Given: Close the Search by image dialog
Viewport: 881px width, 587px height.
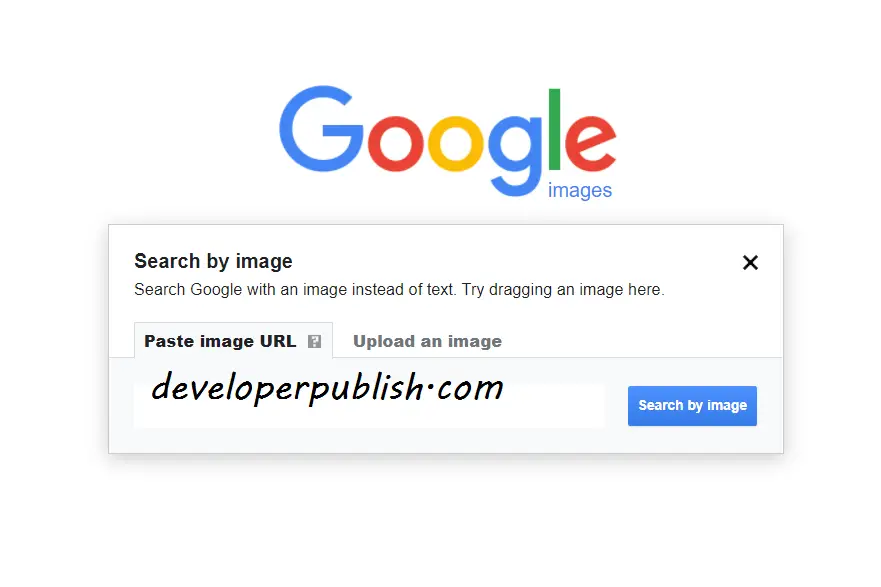Looking at the screenshot, I should pos(750,262).
